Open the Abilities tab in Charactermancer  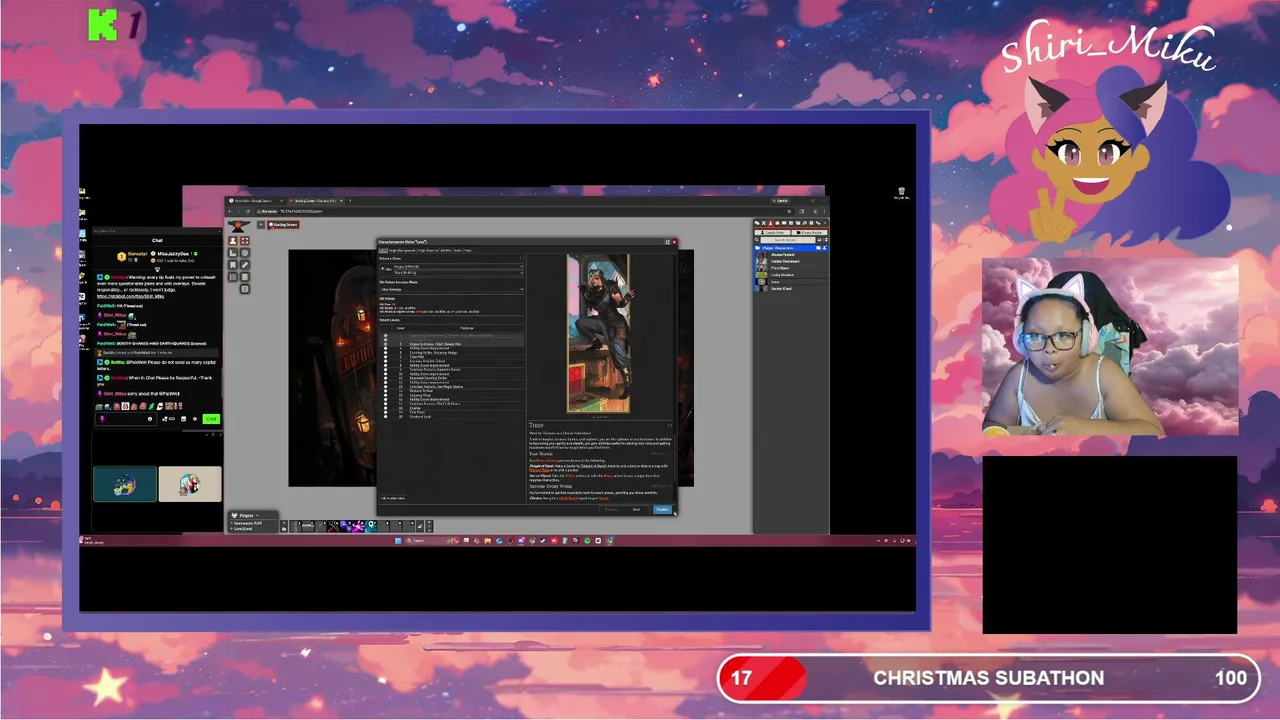[x=446, y=250]
